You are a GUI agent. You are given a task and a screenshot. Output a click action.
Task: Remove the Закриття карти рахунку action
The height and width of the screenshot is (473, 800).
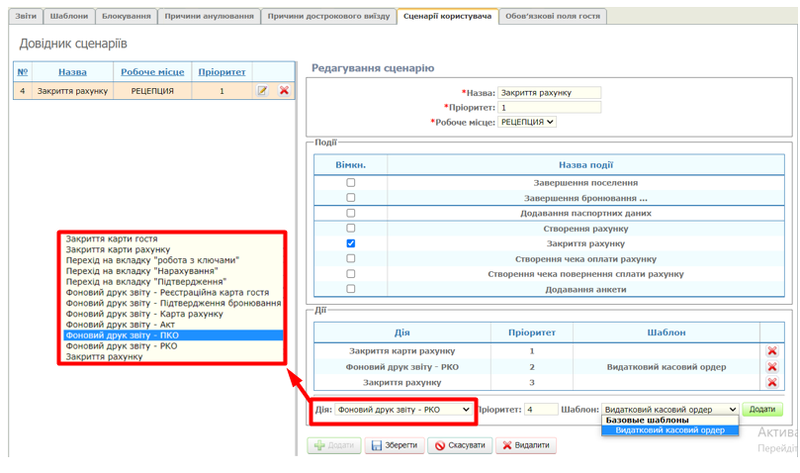(x=771, y=351)
